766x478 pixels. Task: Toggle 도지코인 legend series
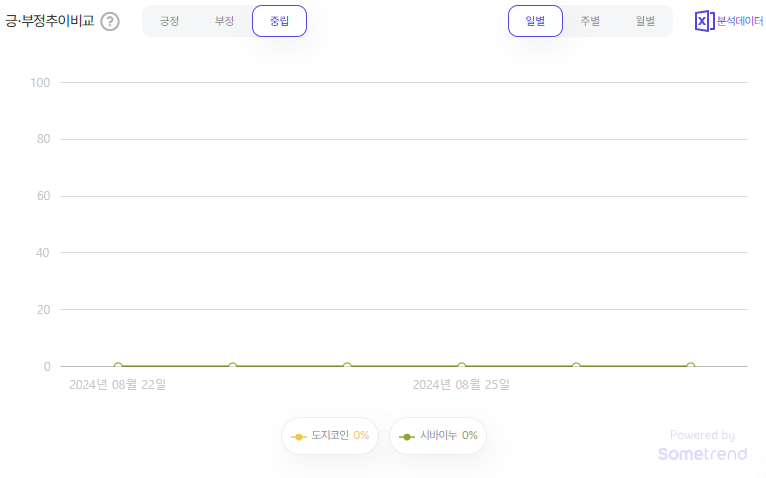click(330, 435)
